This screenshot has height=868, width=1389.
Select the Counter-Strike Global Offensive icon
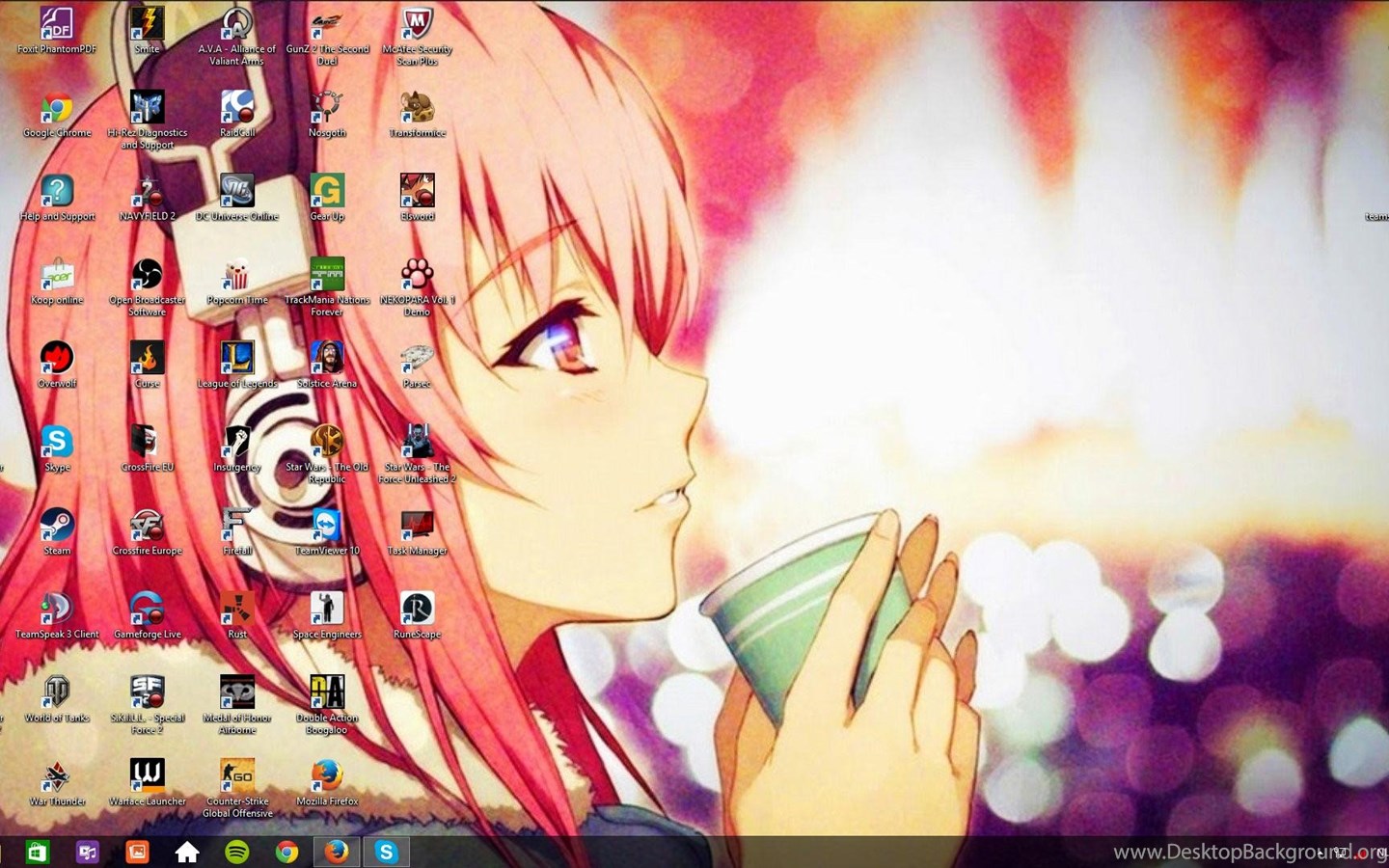(237, 777)
